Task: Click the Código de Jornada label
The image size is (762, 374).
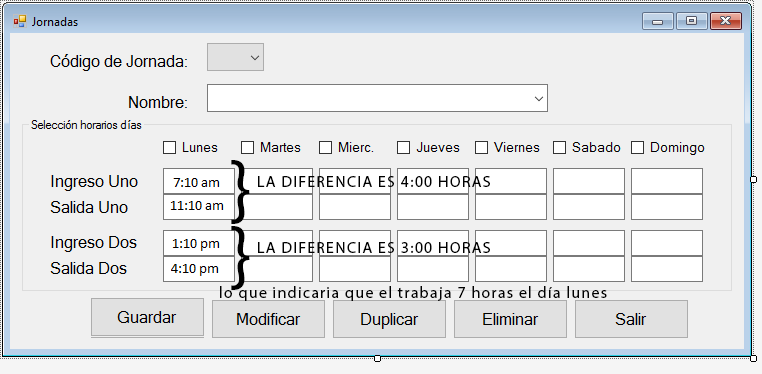Action: [x=119, y=62]
